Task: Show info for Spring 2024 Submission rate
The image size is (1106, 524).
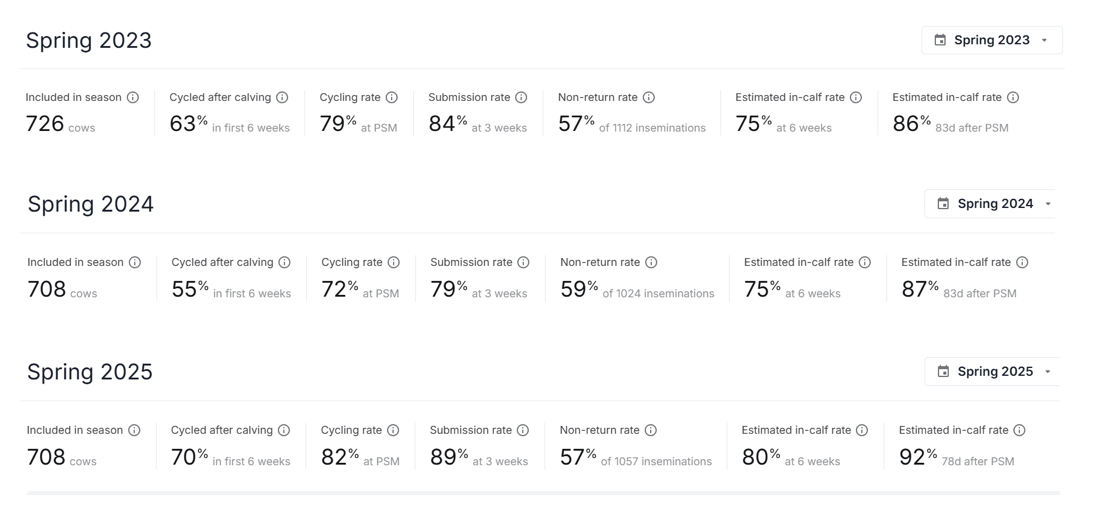Action: click(523, 263)
